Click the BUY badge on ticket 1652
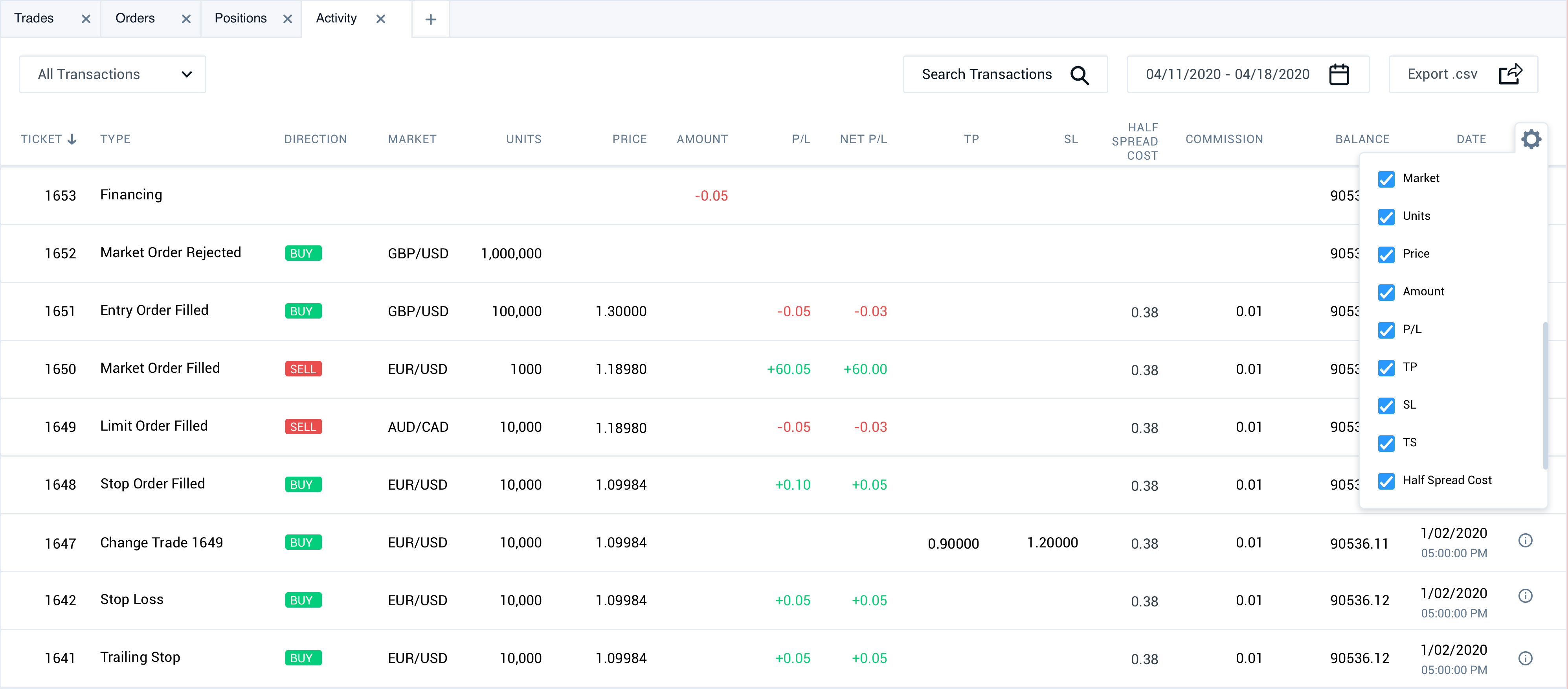The image size is (1568, 689). [303, 253]
